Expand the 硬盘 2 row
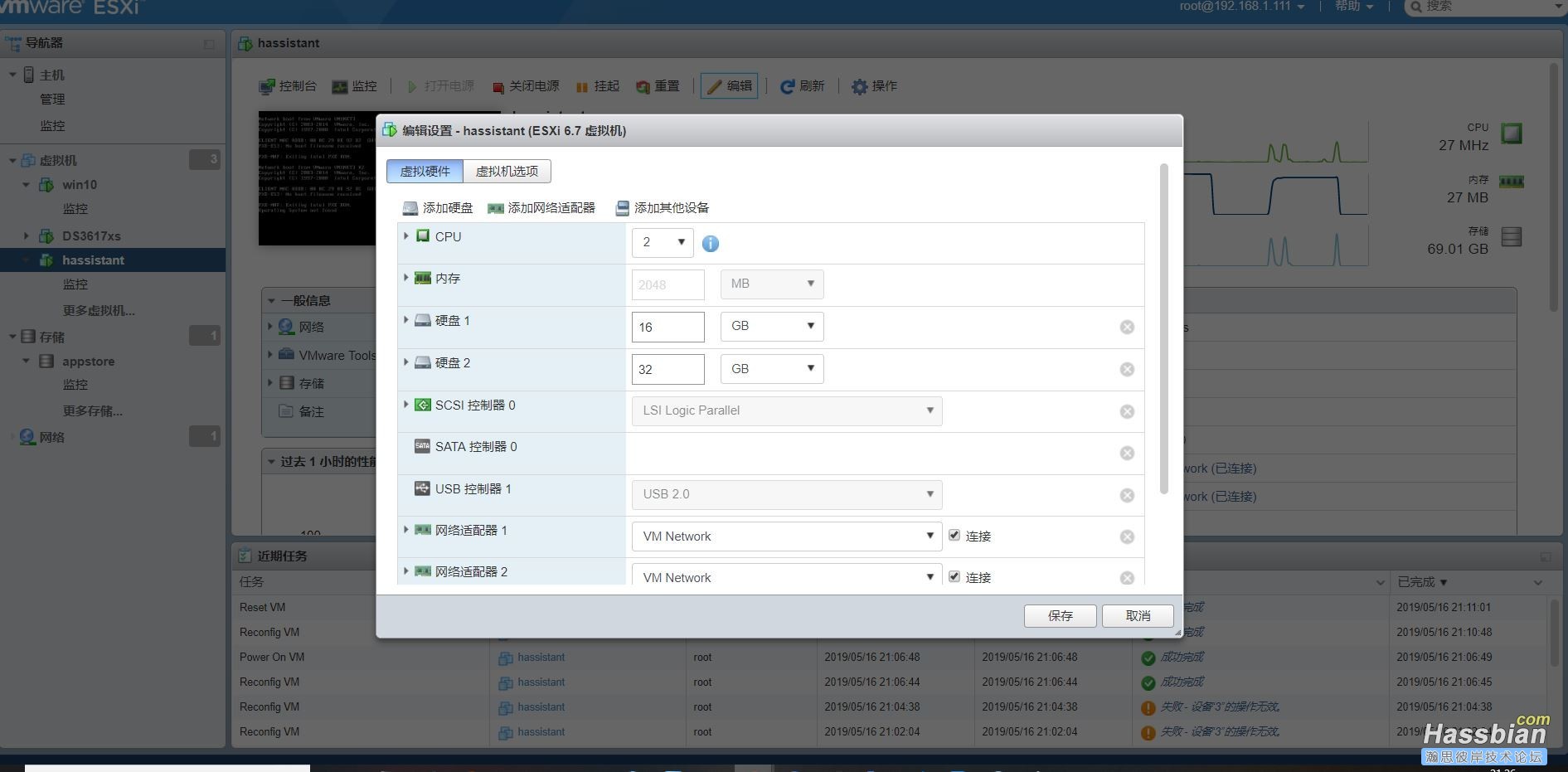The width and height of the screenshot is (1568, 772). point(406,362)
